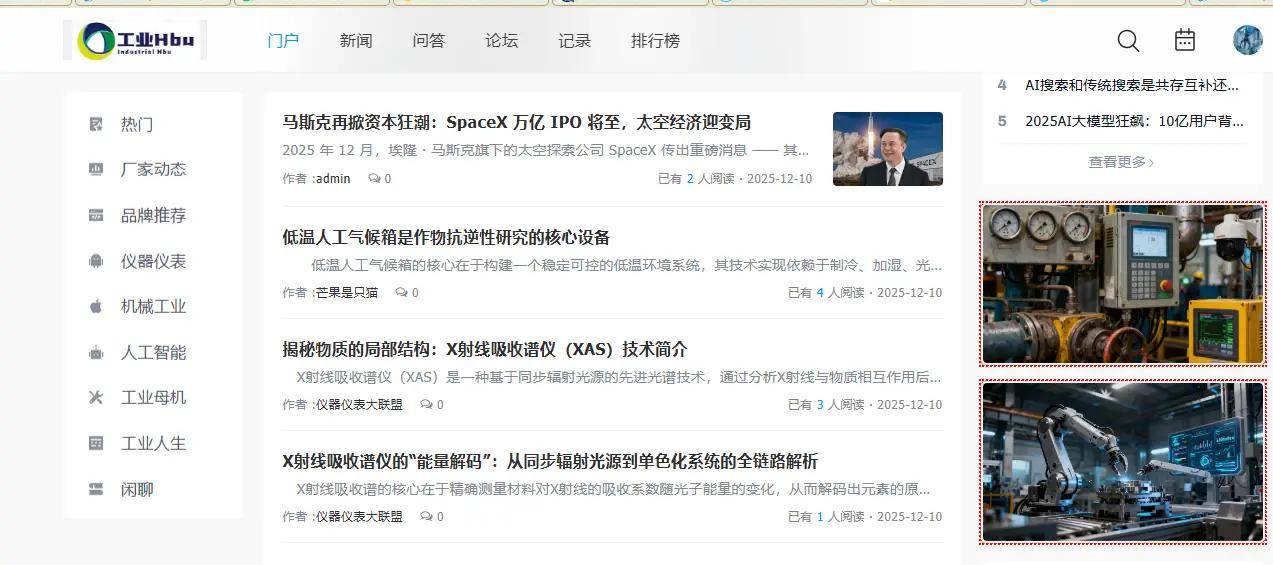
Task: Click the 工业母机 wrench icon in sidebar
Action: [96, 397]
